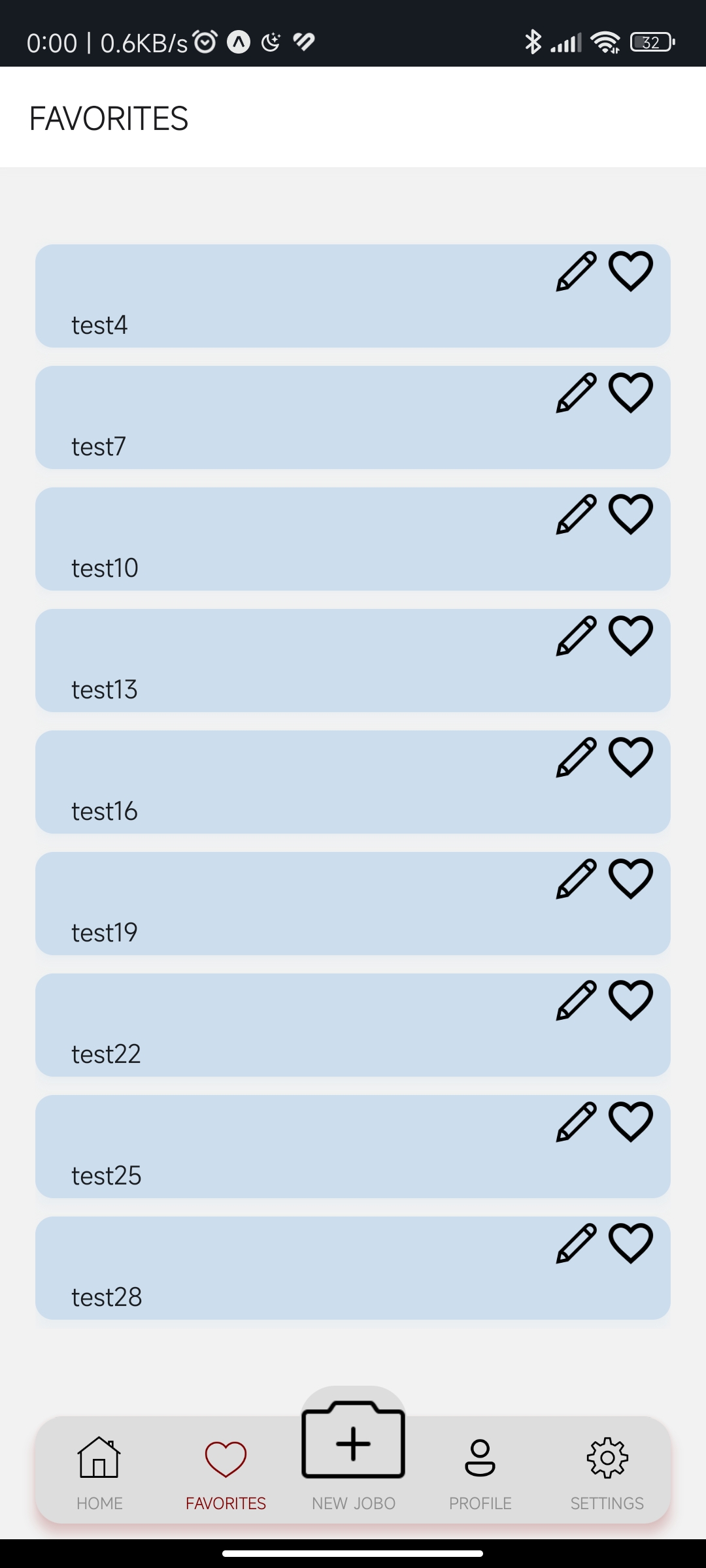Open the Settings gear icon

point(607,1457)
